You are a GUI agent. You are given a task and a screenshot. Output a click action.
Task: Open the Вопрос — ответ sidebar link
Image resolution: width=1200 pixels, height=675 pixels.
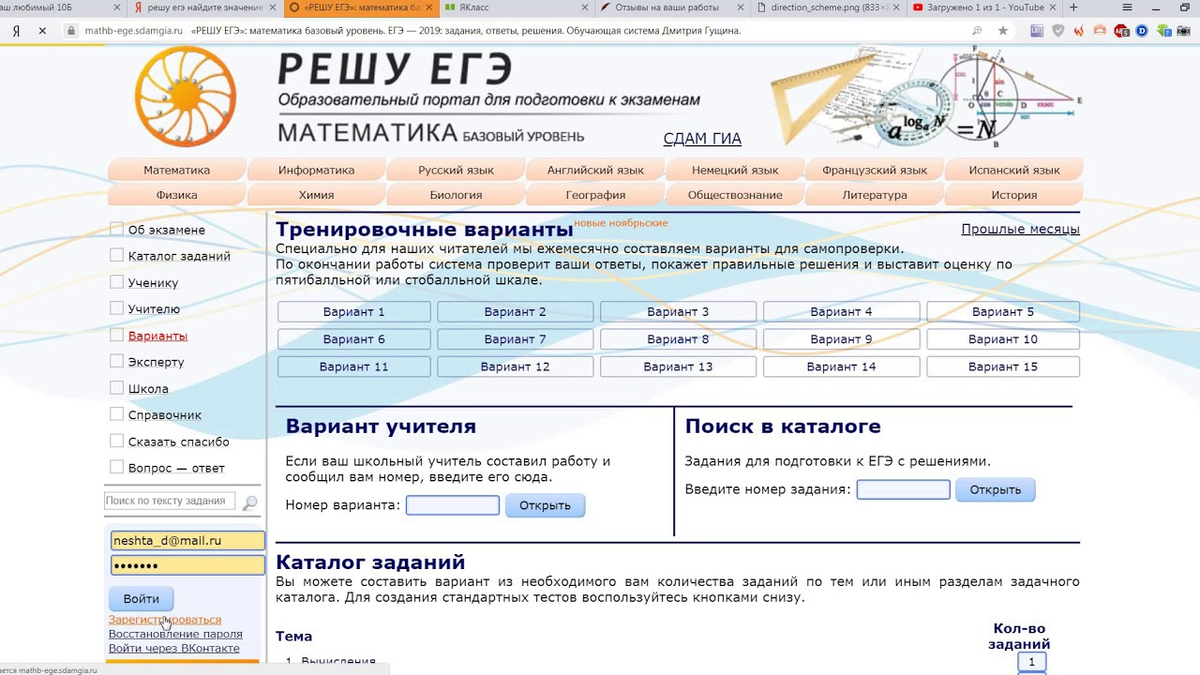[x=176, y=468]
